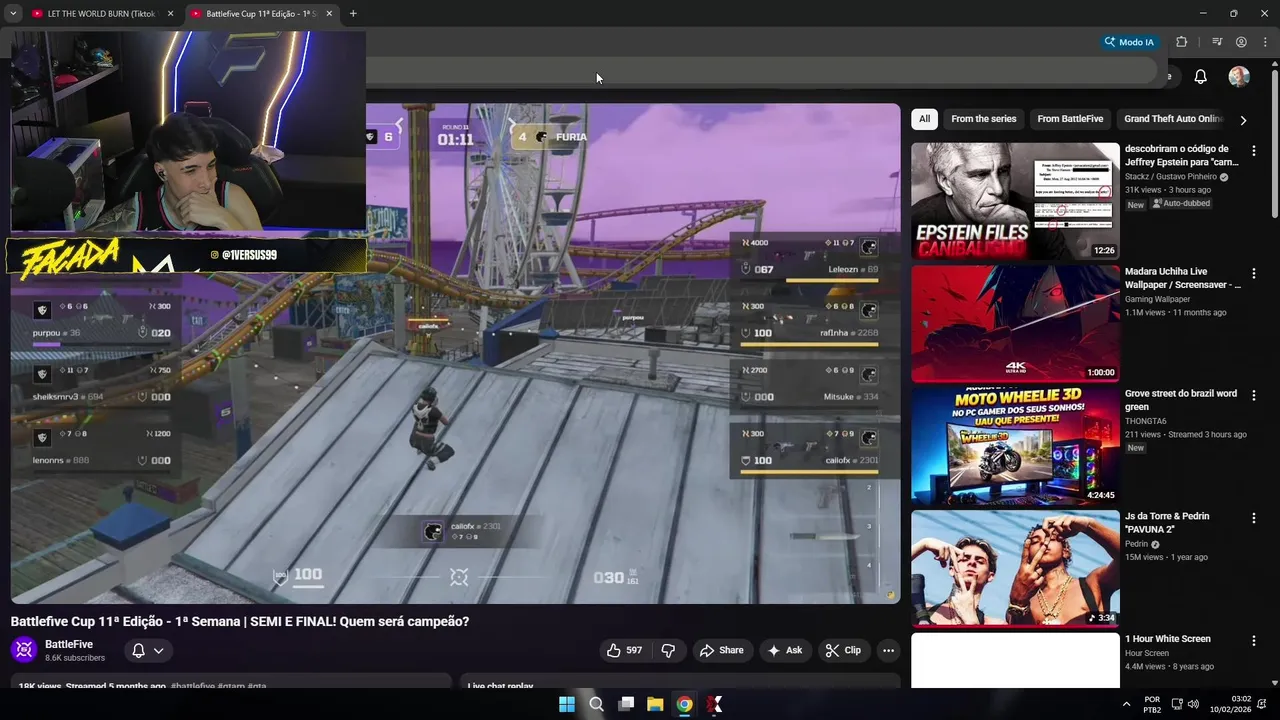Screen dimensions: 1280x720
Task: Open Stackz / Gustavo Pinheiro channel name
Action: tap(1171, 177)
